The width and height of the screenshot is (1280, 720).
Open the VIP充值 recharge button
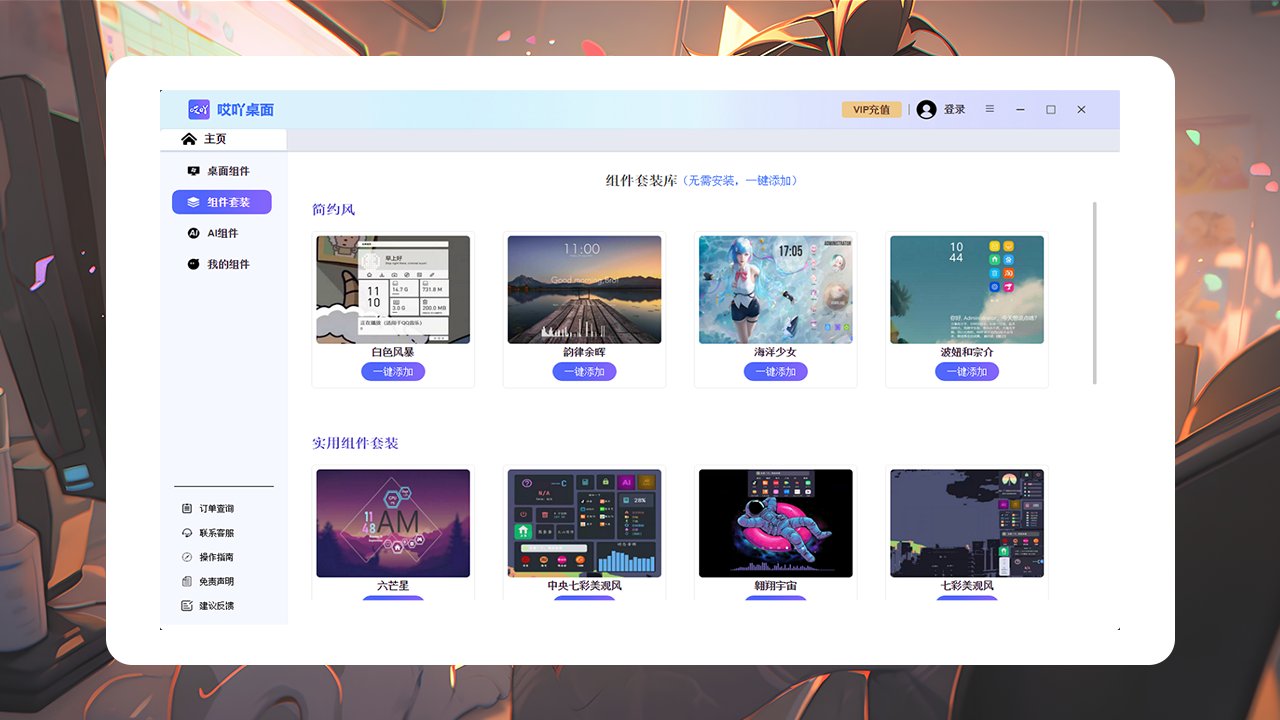871,110
